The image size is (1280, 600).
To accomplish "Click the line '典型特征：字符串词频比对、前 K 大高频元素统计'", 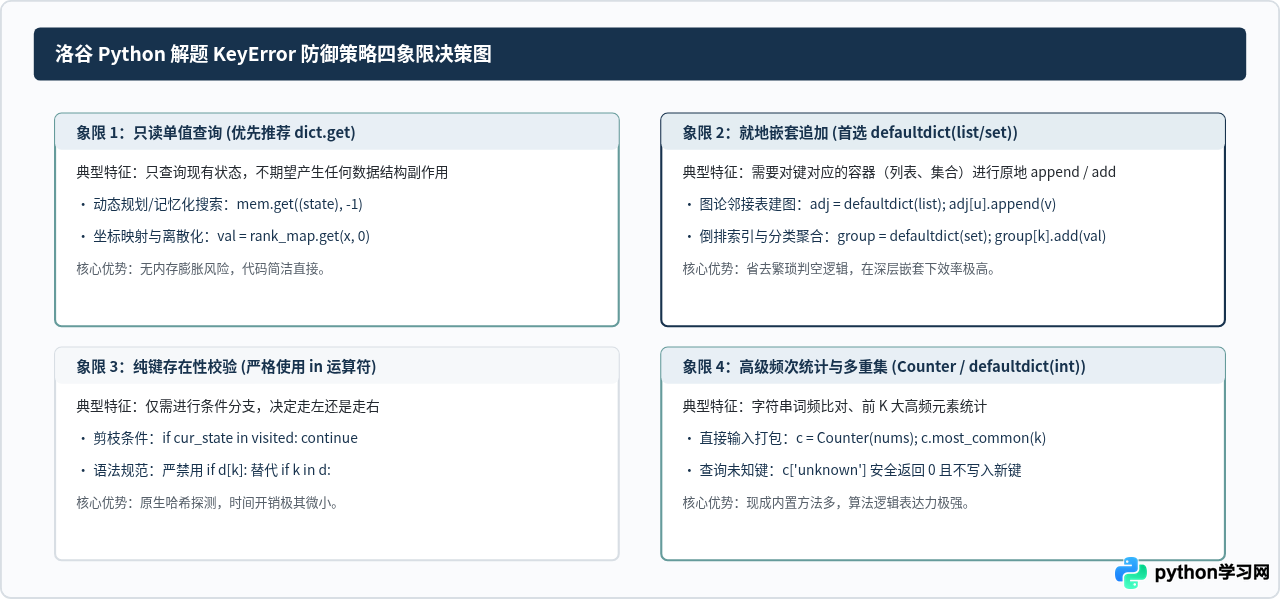I will pos(835,407).
